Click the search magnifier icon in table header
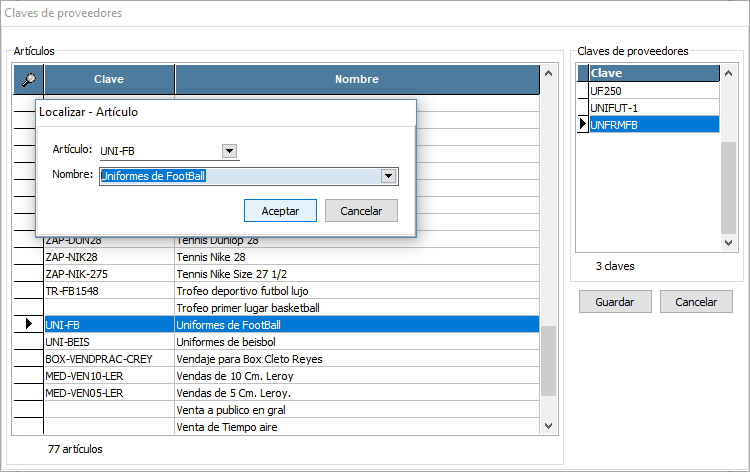Viewport: 750px width, 472px height. tap(28, 79)
